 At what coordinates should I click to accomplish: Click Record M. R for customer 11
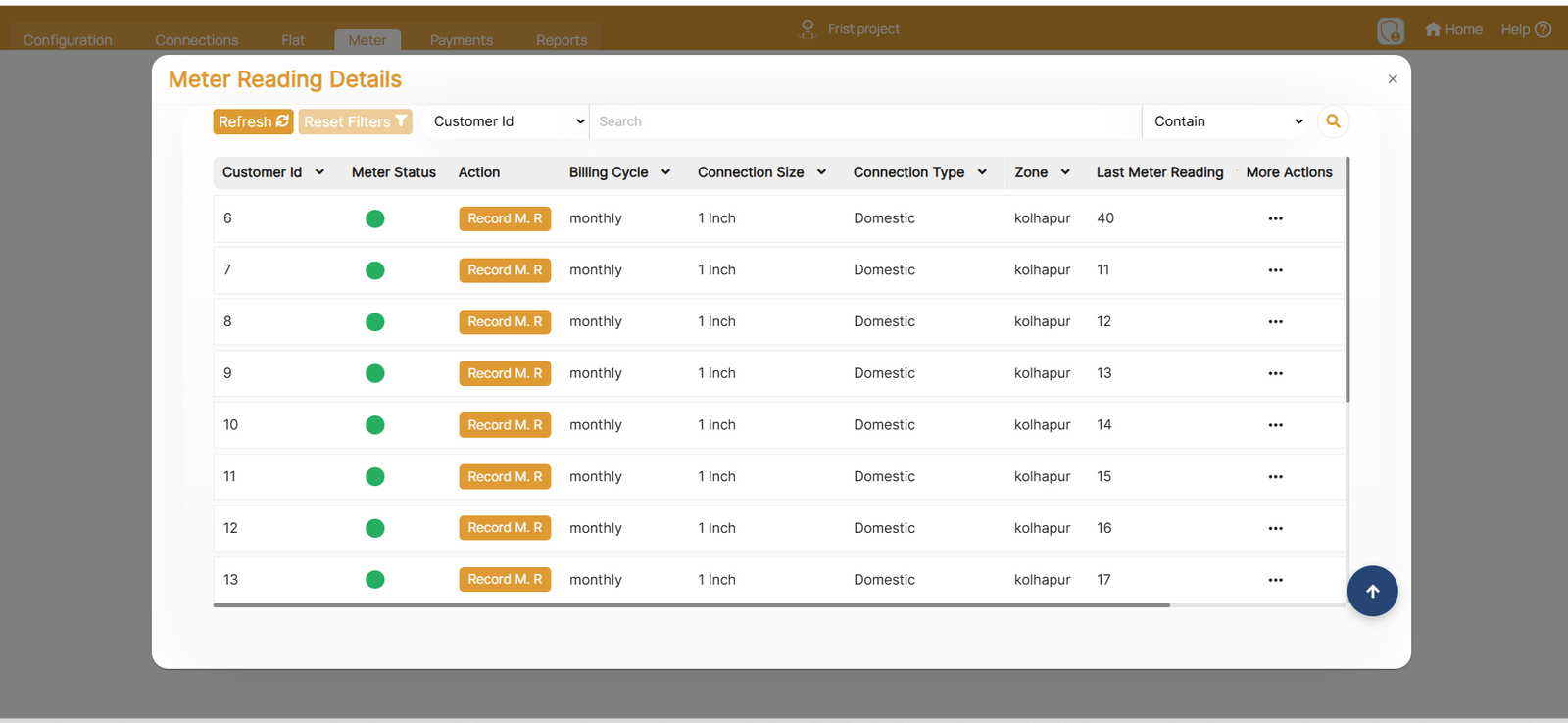click(505, 477)
